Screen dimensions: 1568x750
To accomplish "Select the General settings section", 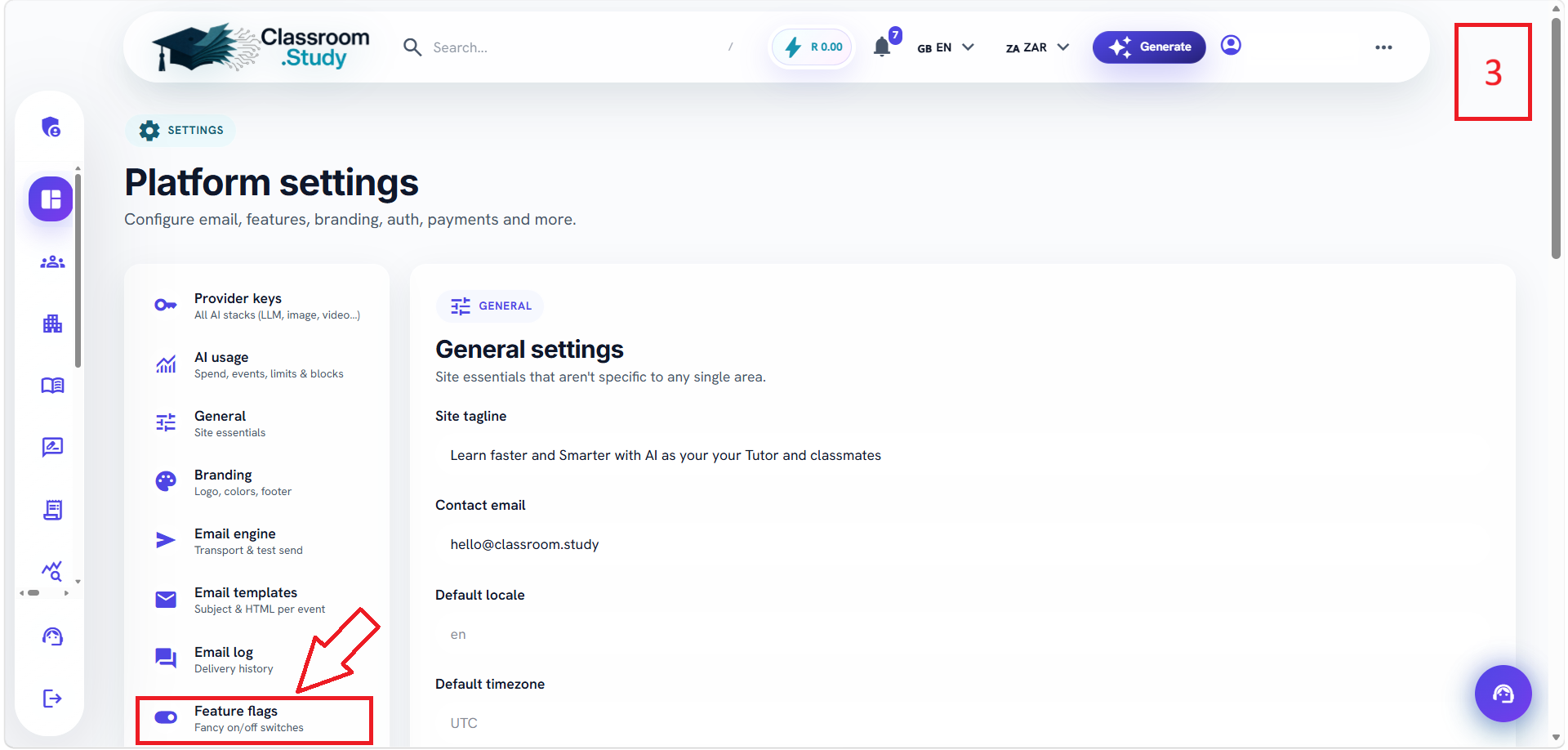I will pyautogui.click(x=257, y=423).
